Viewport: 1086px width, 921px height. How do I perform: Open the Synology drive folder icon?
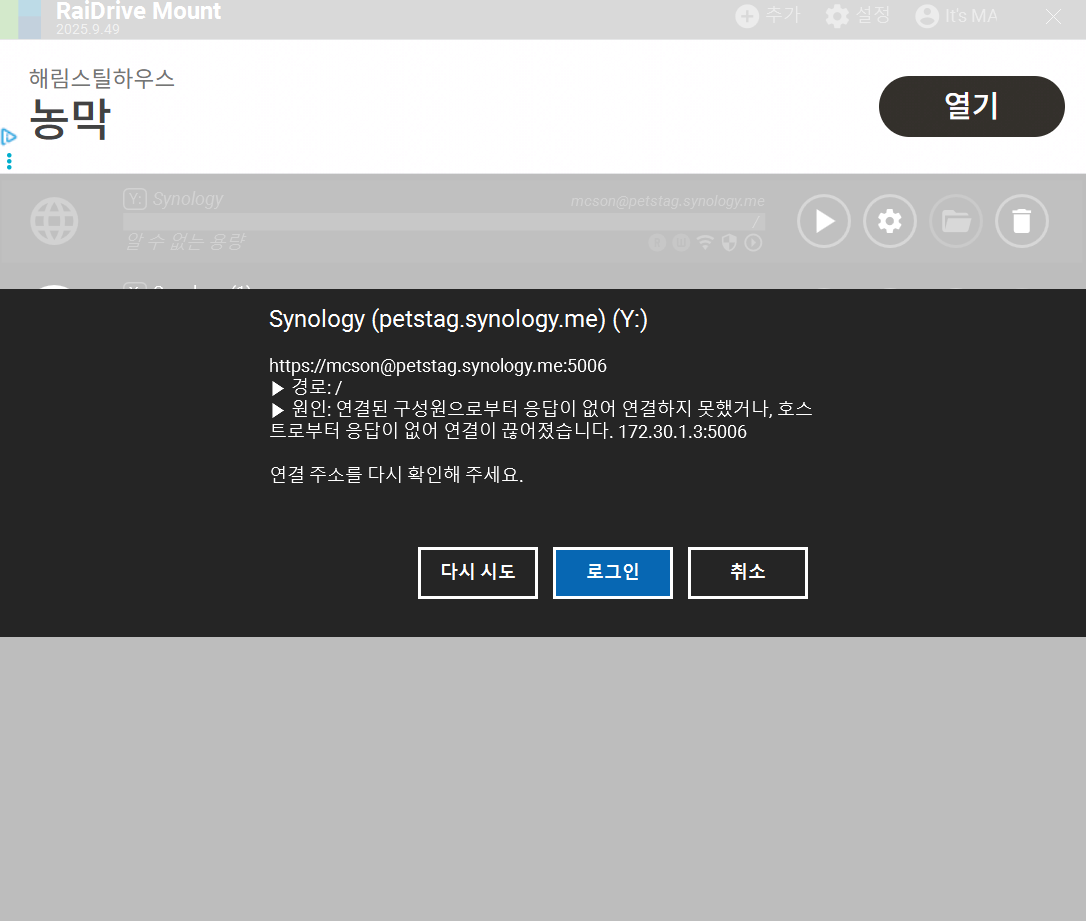point(956,221)
